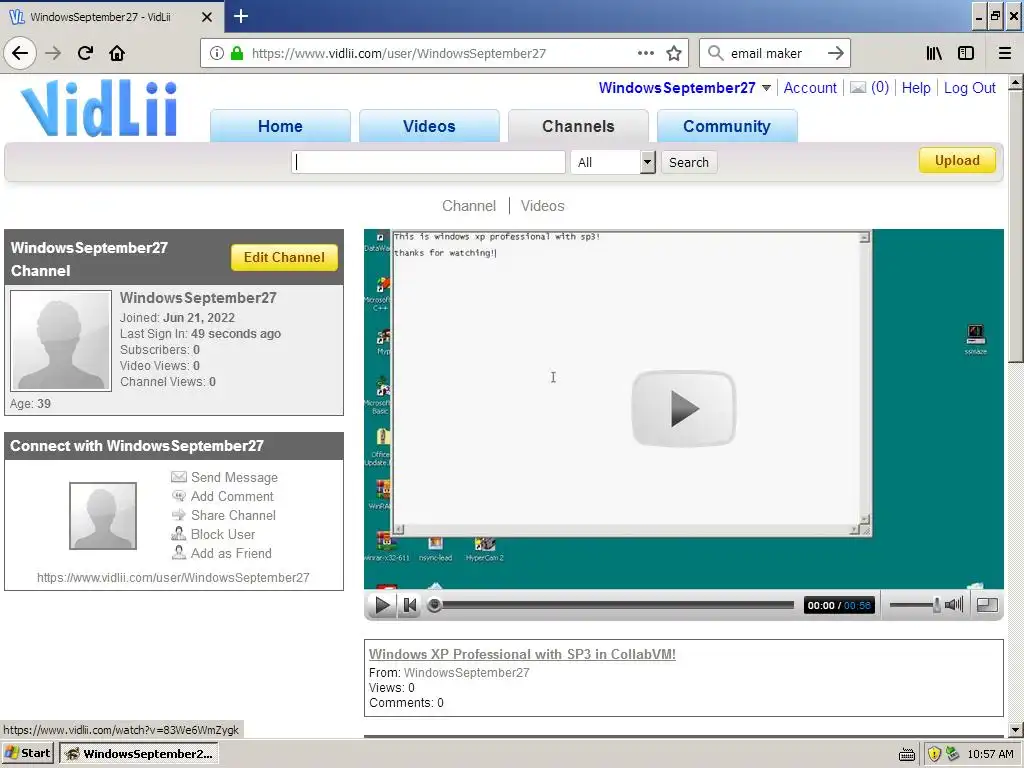Click the VidLii logo
This screenshot has height=768, width=1024.
tap(99, 108)
